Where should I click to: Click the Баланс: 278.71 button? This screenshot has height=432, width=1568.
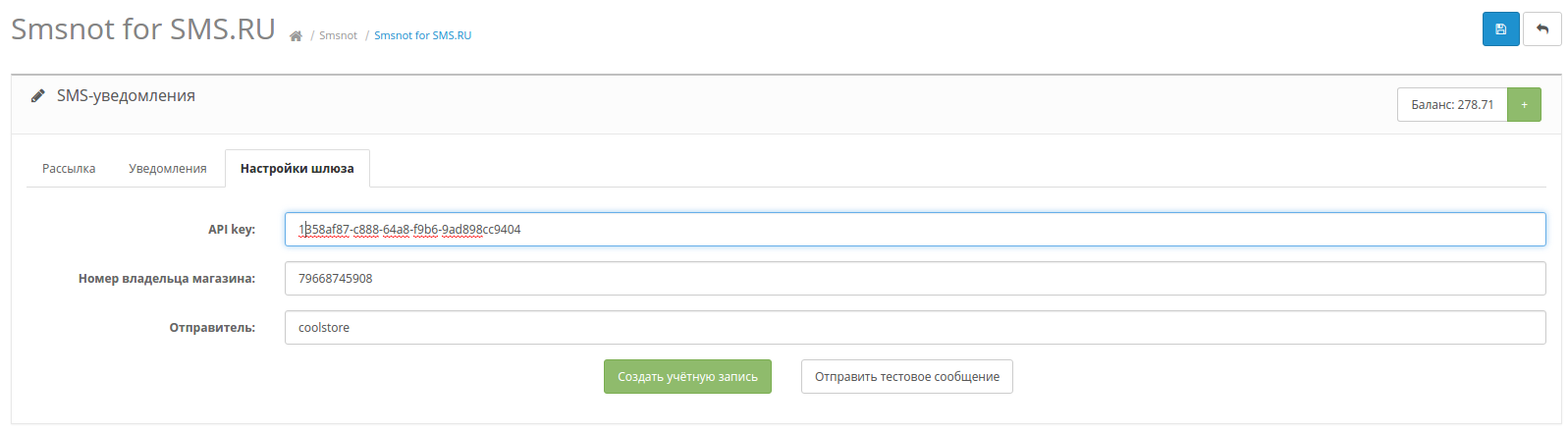[x=1452, y=105]
